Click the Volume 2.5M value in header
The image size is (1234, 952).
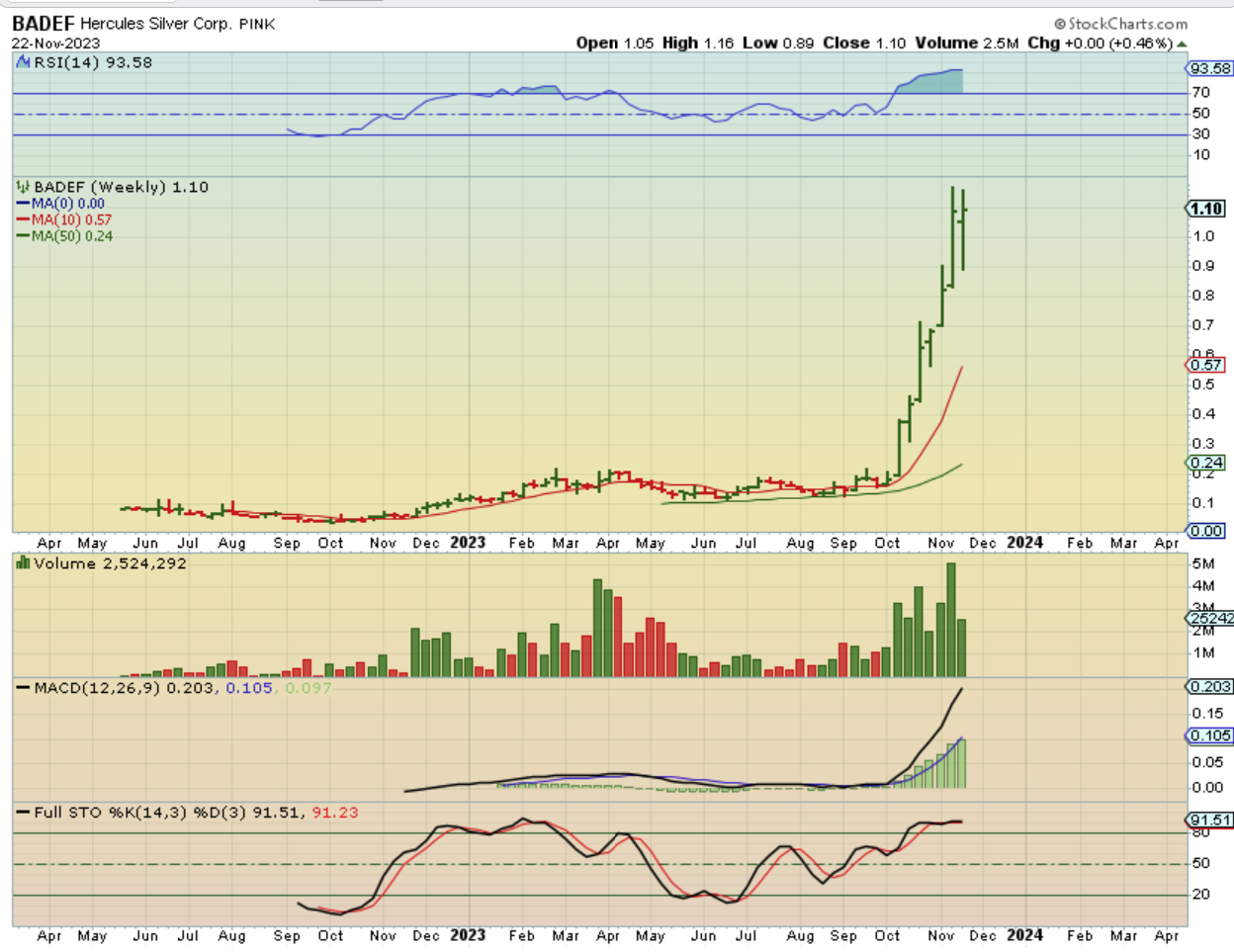coord(967,43)
